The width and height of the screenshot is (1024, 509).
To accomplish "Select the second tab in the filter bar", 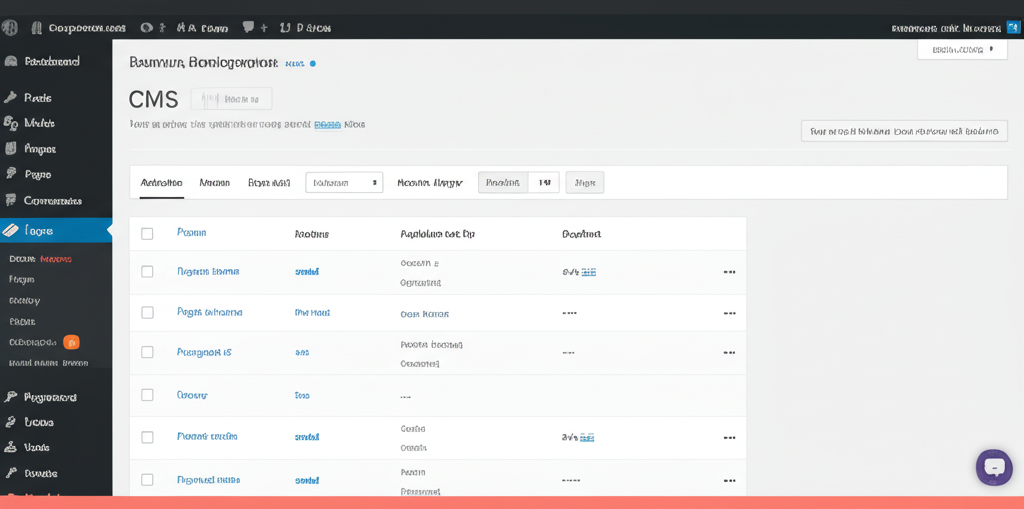I will (x=214, y=183).
